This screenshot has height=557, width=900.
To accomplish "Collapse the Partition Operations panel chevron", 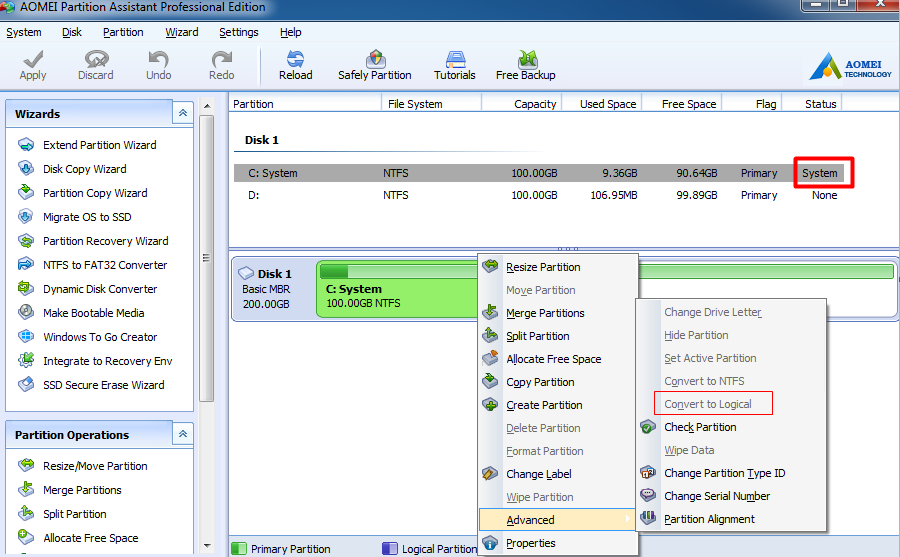I will [183, 434].
